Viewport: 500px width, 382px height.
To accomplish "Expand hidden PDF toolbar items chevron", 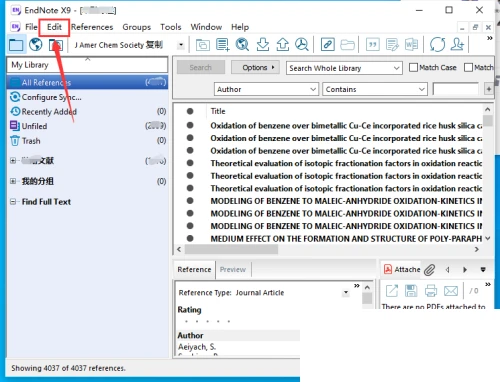I will (x=488, y=284).
